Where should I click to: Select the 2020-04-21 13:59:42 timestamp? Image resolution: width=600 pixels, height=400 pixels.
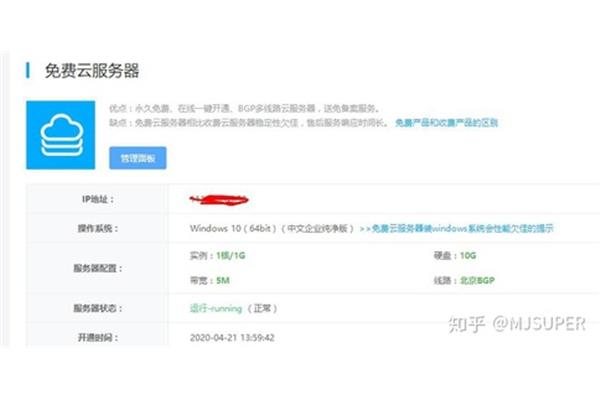click(232, 337)
